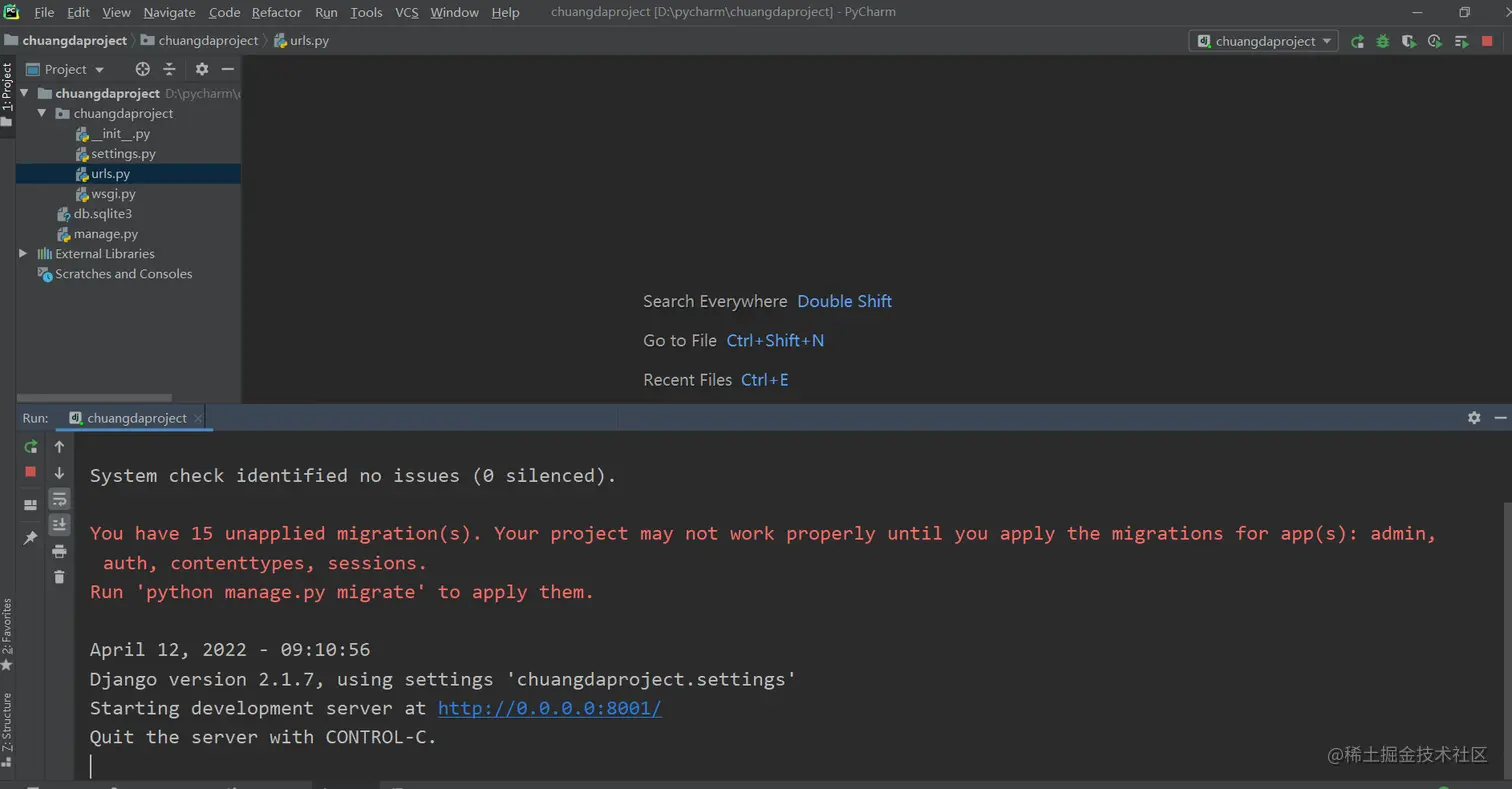The height and width of the screenshot is (789, 1512).
Task: Rerun from the Run panel sidebar
Action: pyautogui.click(x=30, y=447)
